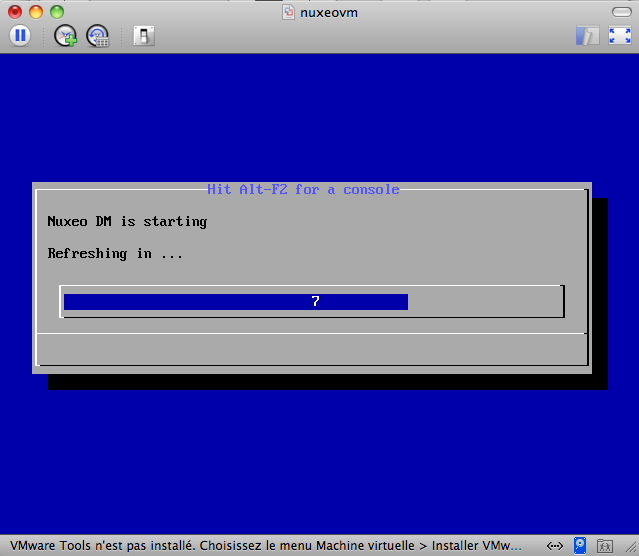Screen dimensions: 639x556
Task: Minimize the nuxeovm window
Action: (36, 12)
